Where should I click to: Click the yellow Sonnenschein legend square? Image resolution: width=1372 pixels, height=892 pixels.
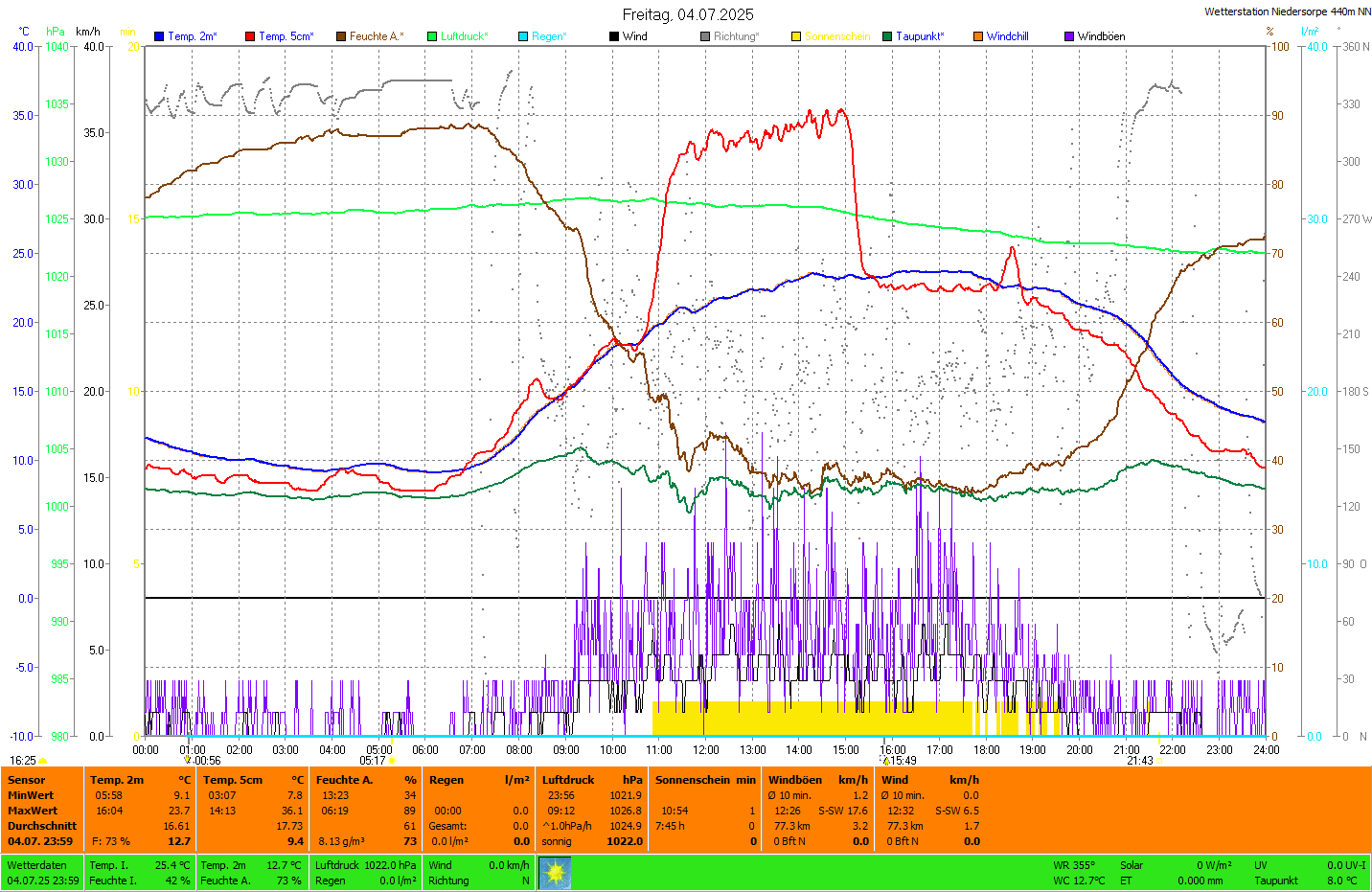coord(796,36)
